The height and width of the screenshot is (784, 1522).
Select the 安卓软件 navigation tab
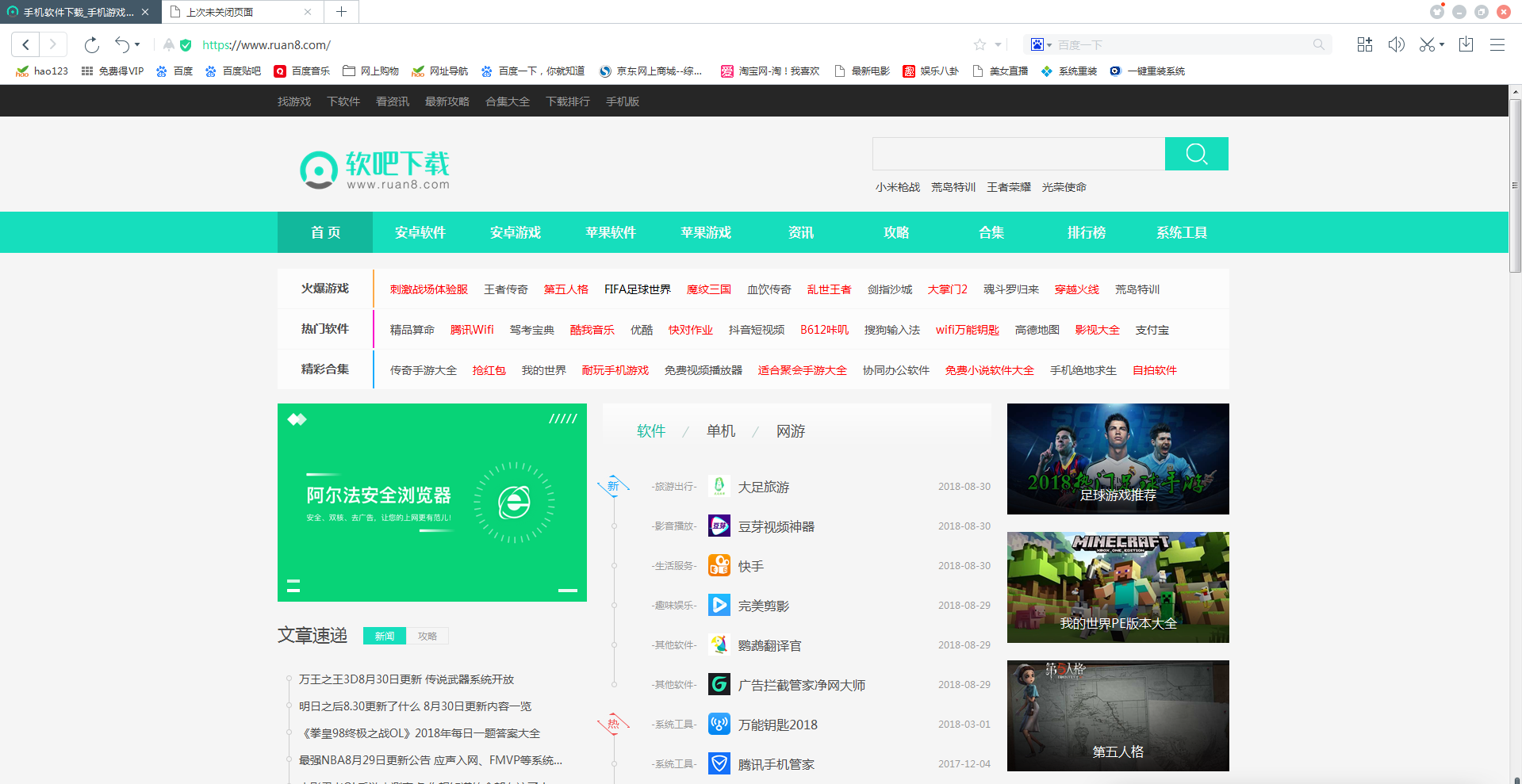point(420,232)
